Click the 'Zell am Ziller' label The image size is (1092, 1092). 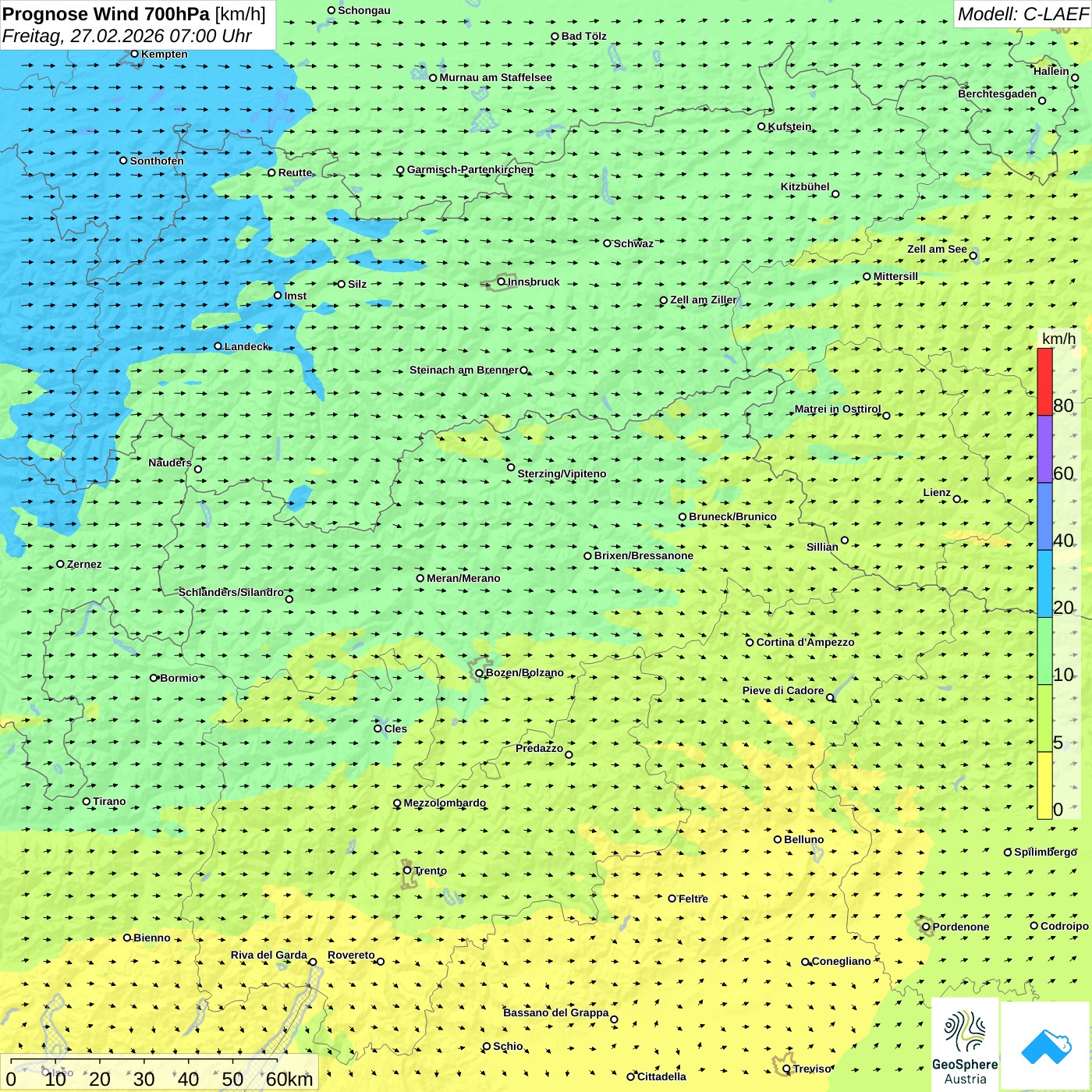[703, 300]
